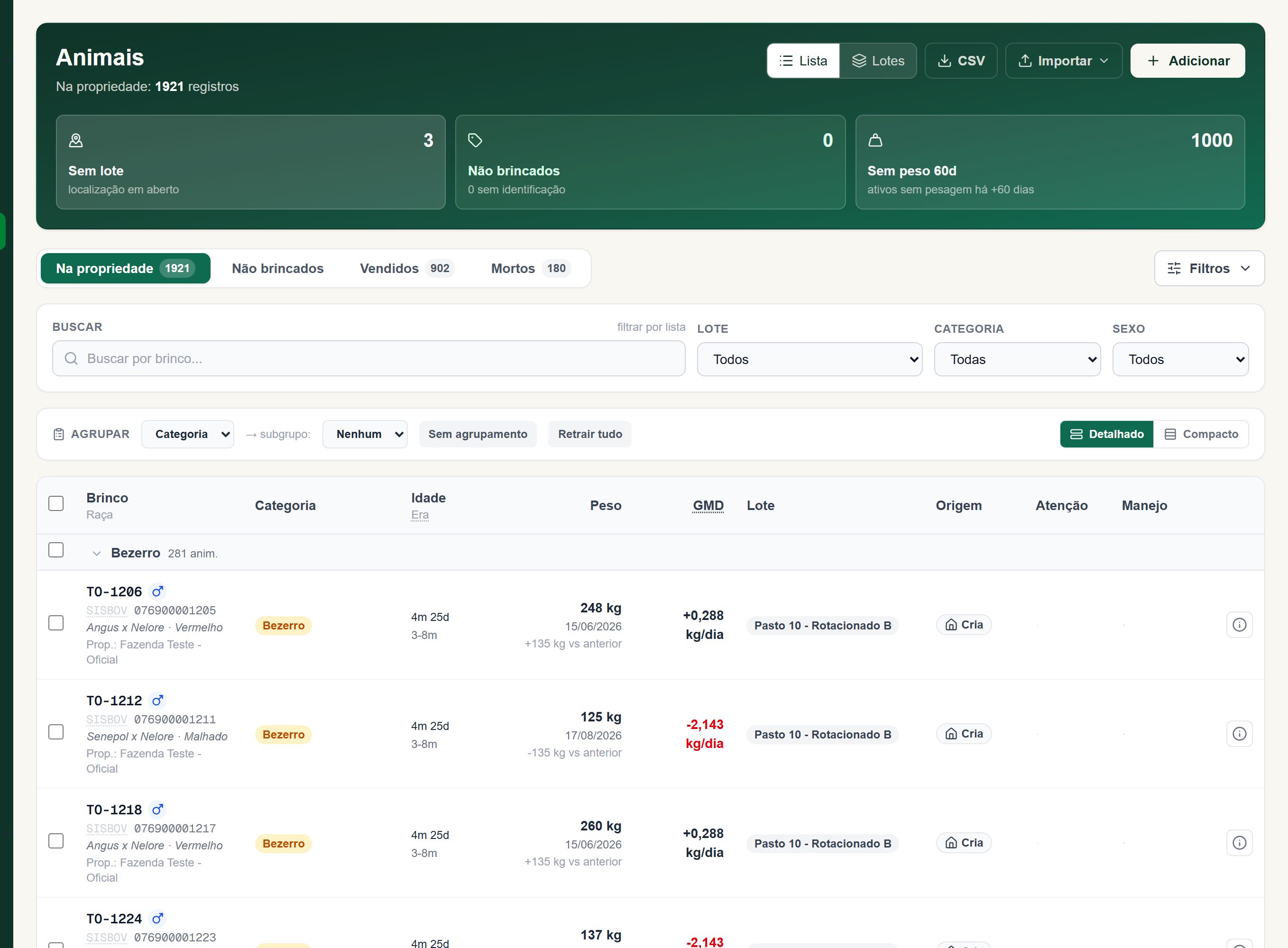Image resolution: width=1288 pixels, height=948 pixels.
Task: Click the info icon for TO-1212
Action: coord(1239,733)
